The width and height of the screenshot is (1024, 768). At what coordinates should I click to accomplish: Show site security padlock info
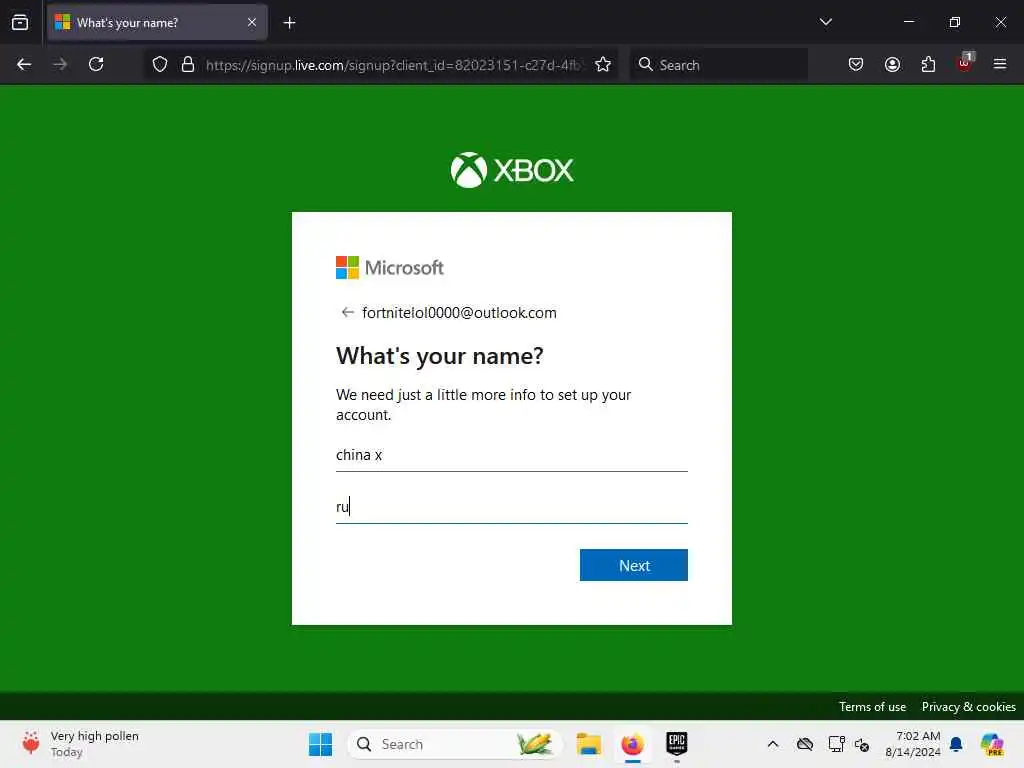[x=188, y=64]
